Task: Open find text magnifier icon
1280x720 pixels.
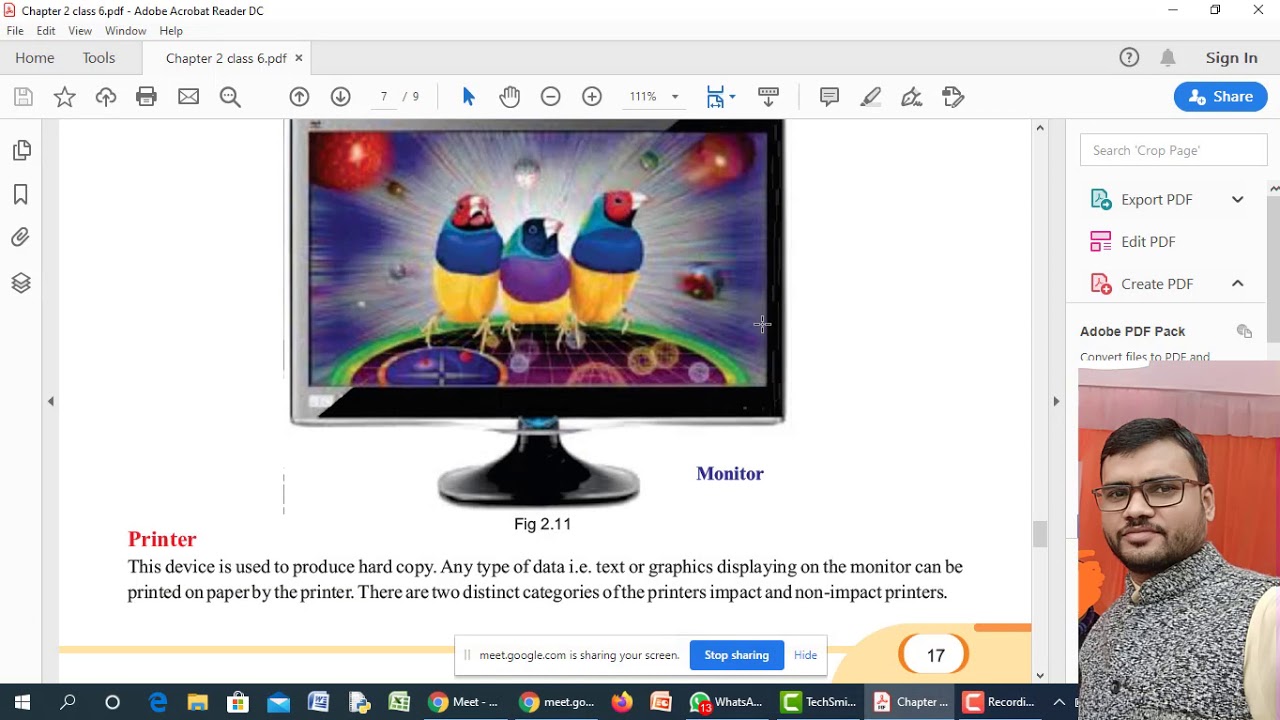Action: point(230,97)
